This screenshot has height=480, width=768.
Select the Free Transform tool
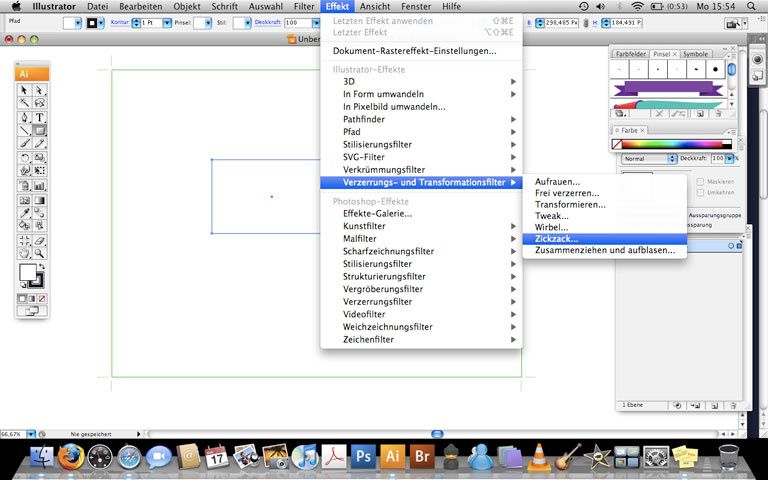[x=39, y=170]
